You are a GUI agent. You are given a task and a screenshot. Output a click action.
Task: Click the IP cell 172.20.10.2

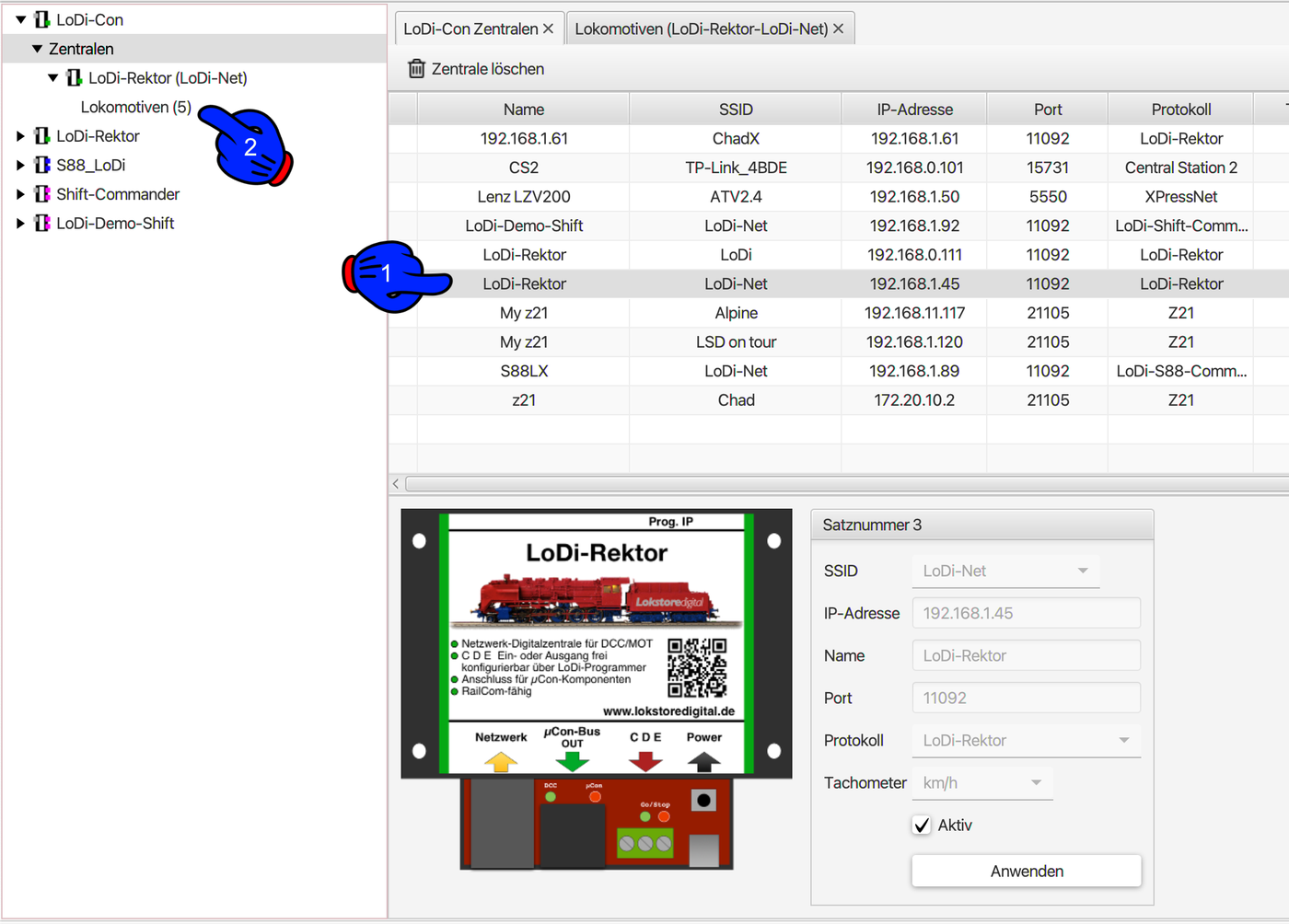pos(914,400)
